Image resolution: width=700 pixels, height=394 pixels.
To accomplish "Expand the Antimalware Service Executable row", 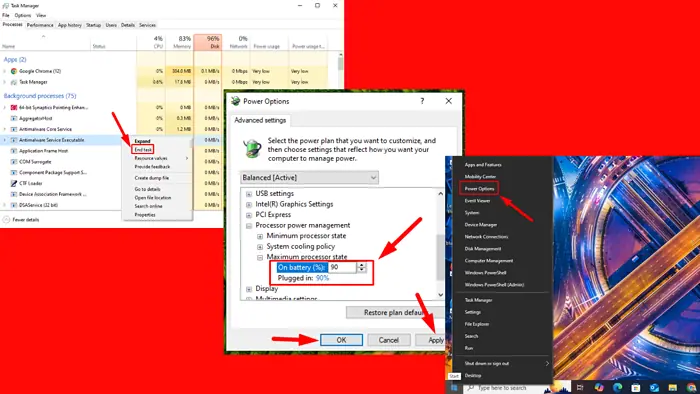I will (5, 140).
